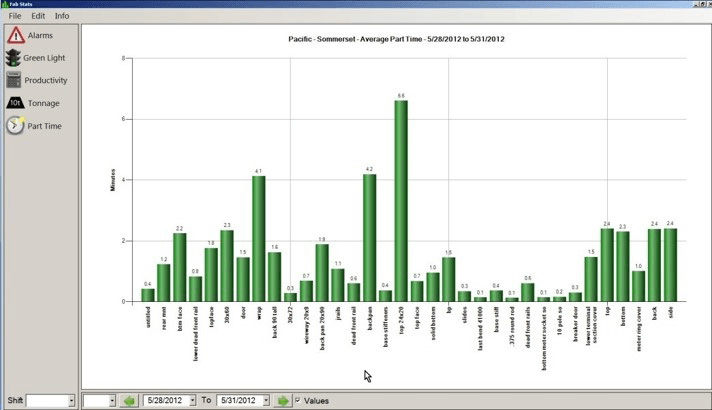Open the File menu
712x410 pixels.
[14, 16]
